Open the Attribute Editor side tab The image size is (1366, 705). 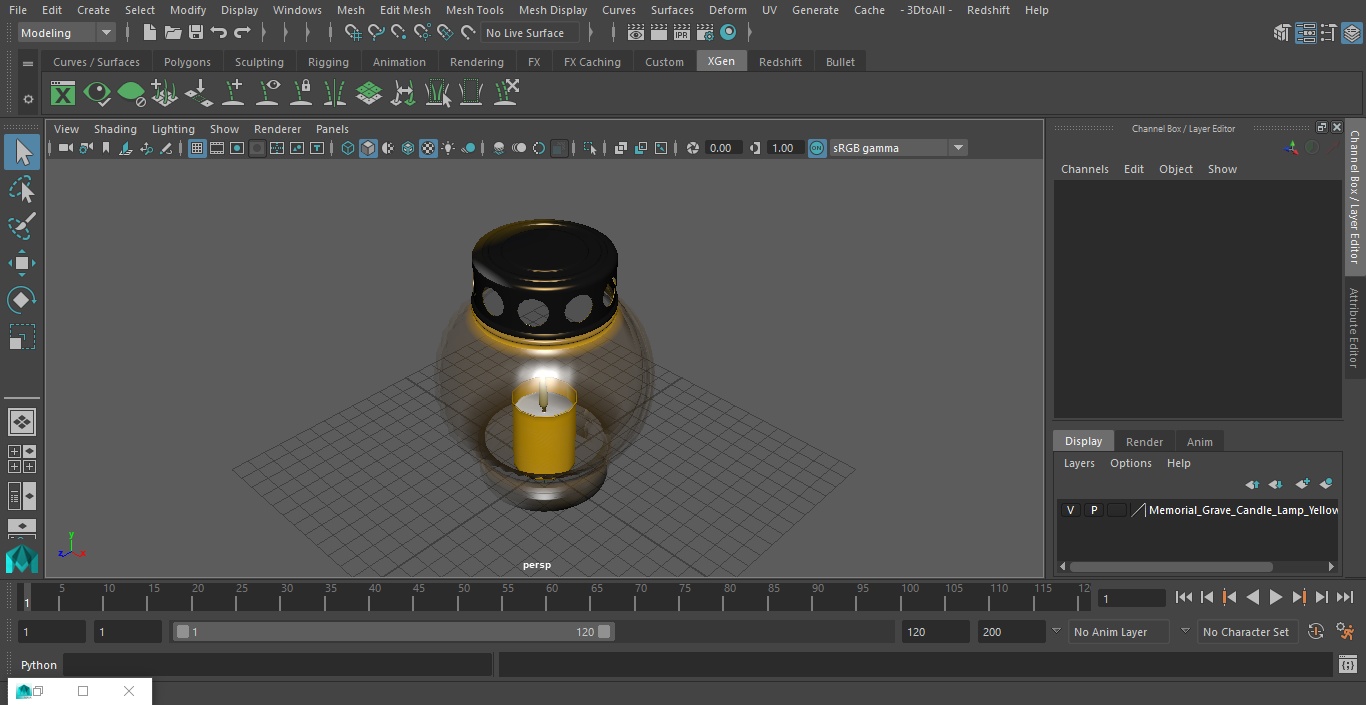tap(1354, 328)
